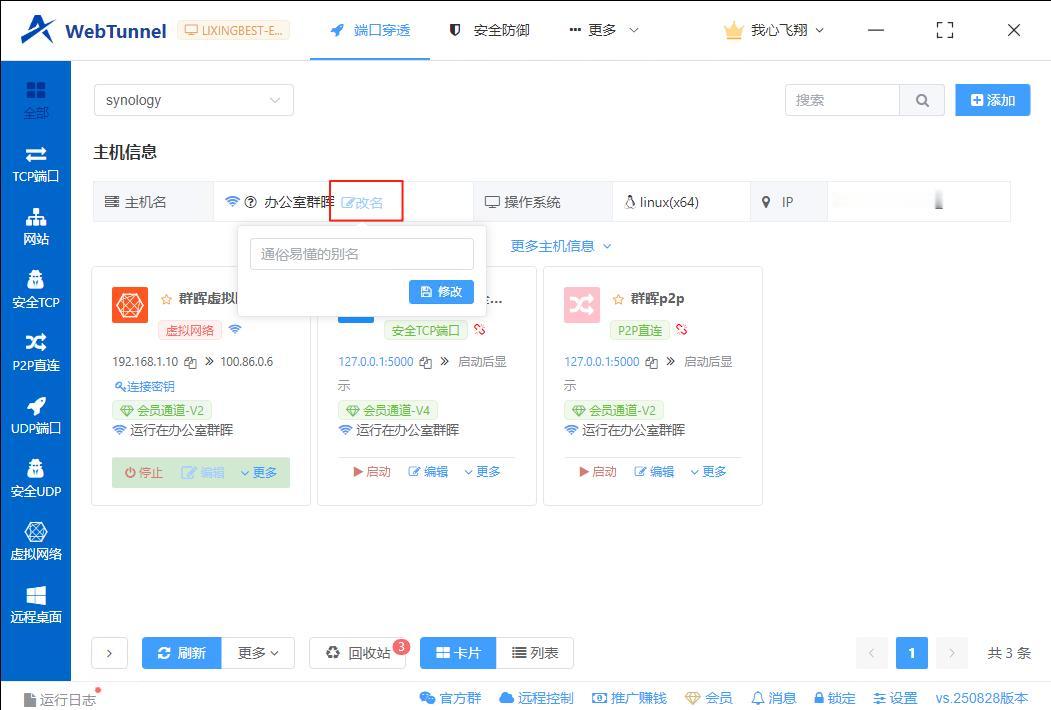This screenshot has height=710, width=1051.
Task: Switch host view to 列表 mode
Action: click(536, 652)
